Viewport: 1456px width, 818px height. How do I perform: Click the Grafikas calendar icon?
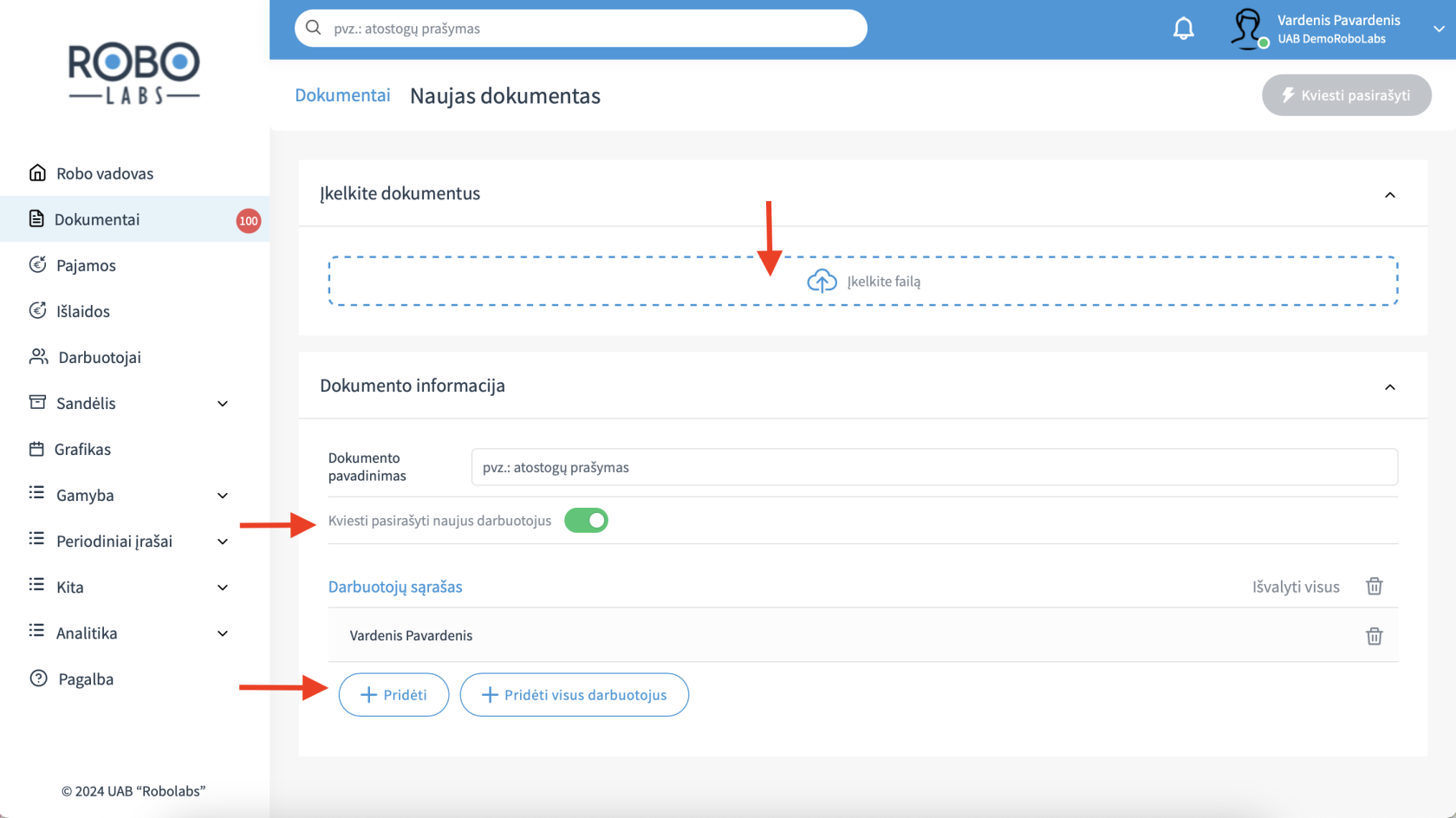tap(36, 448)
